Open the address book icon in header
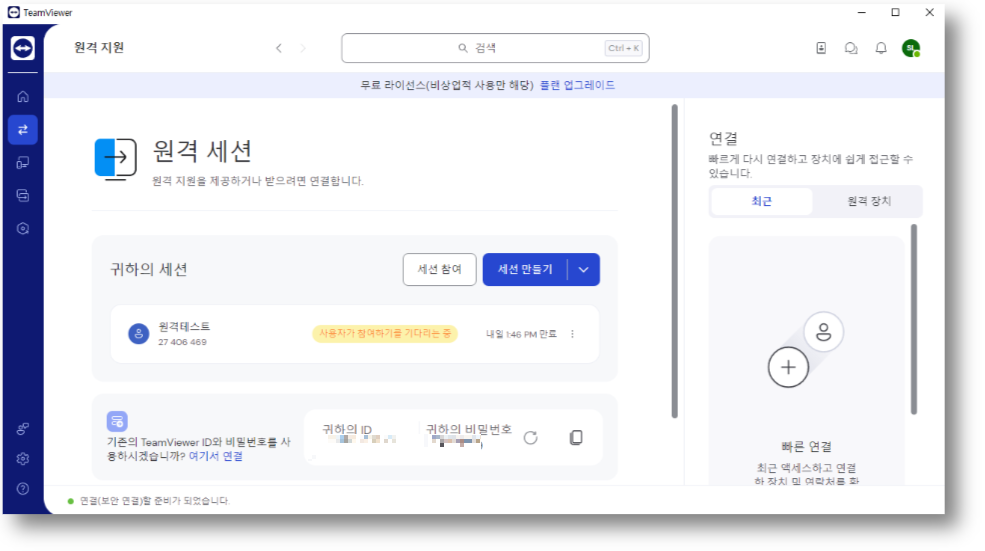985x551 pixels. click(x=821, y=48)
